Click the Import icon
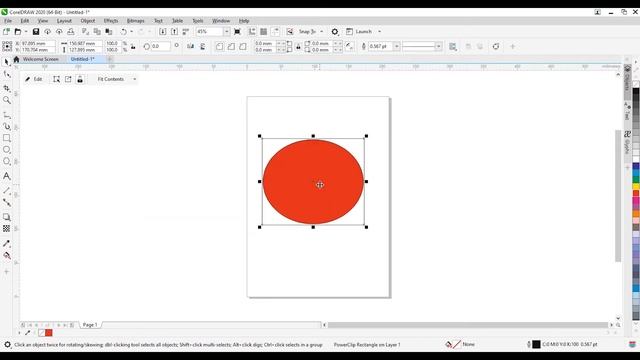Image resolution: width=640 pixels, height=360 pixels. point(162,31)
